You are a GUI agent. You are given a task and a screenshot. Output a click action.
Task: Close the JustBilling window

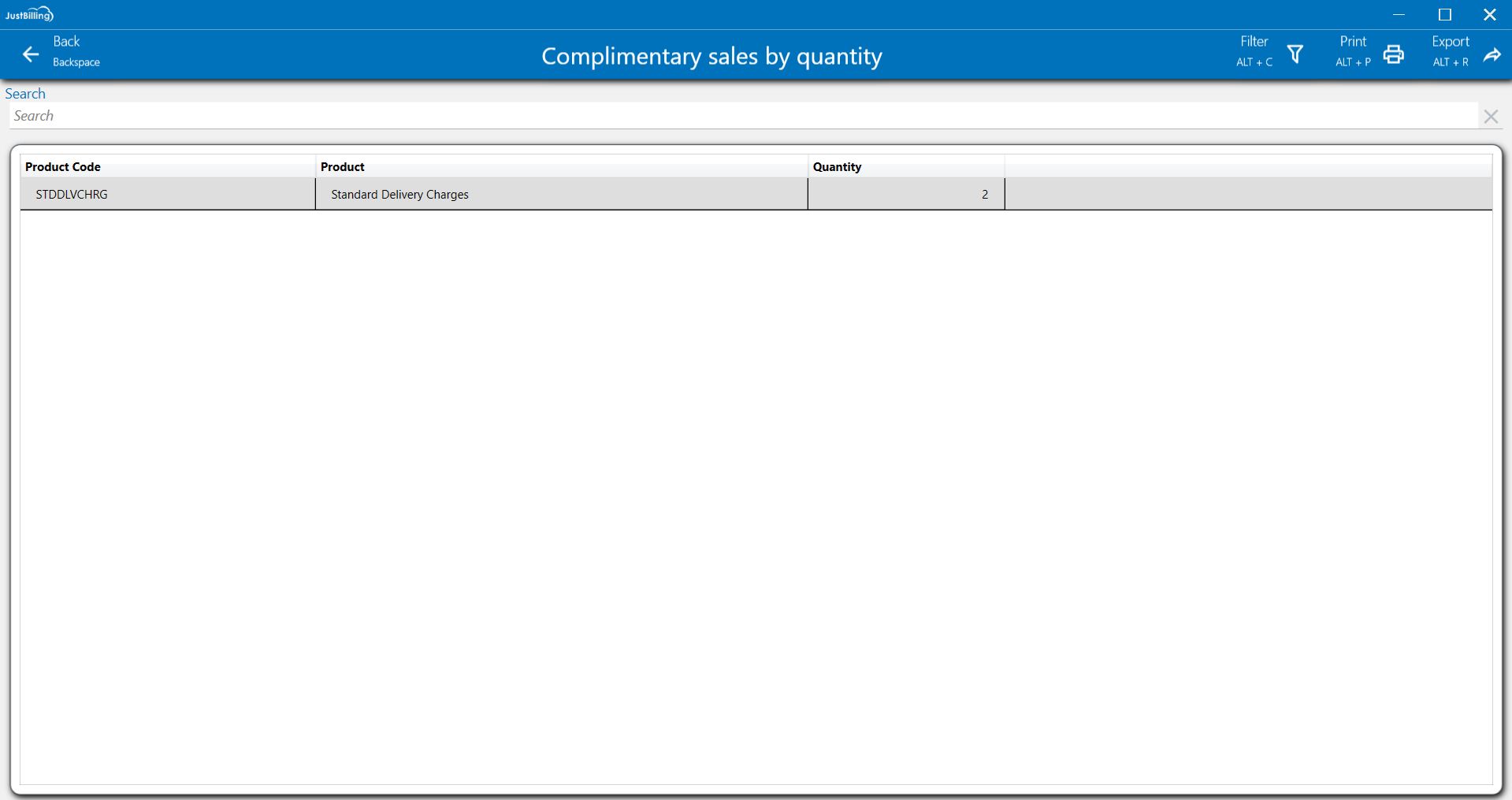(x=1489, y=14)
